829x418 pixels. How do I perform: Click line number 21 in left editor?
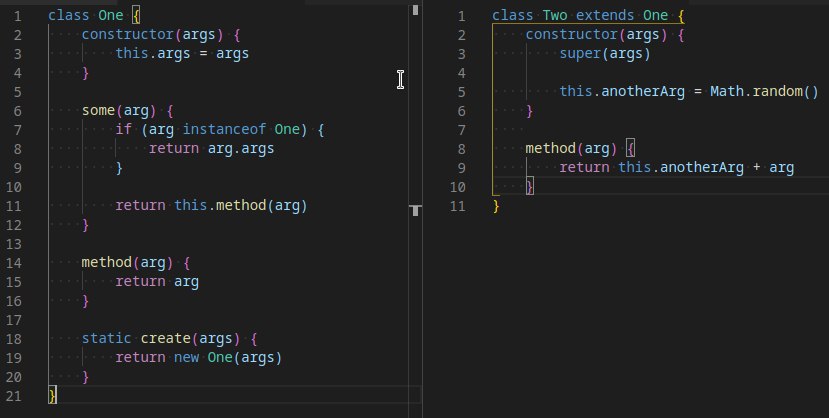coord(14,396)
